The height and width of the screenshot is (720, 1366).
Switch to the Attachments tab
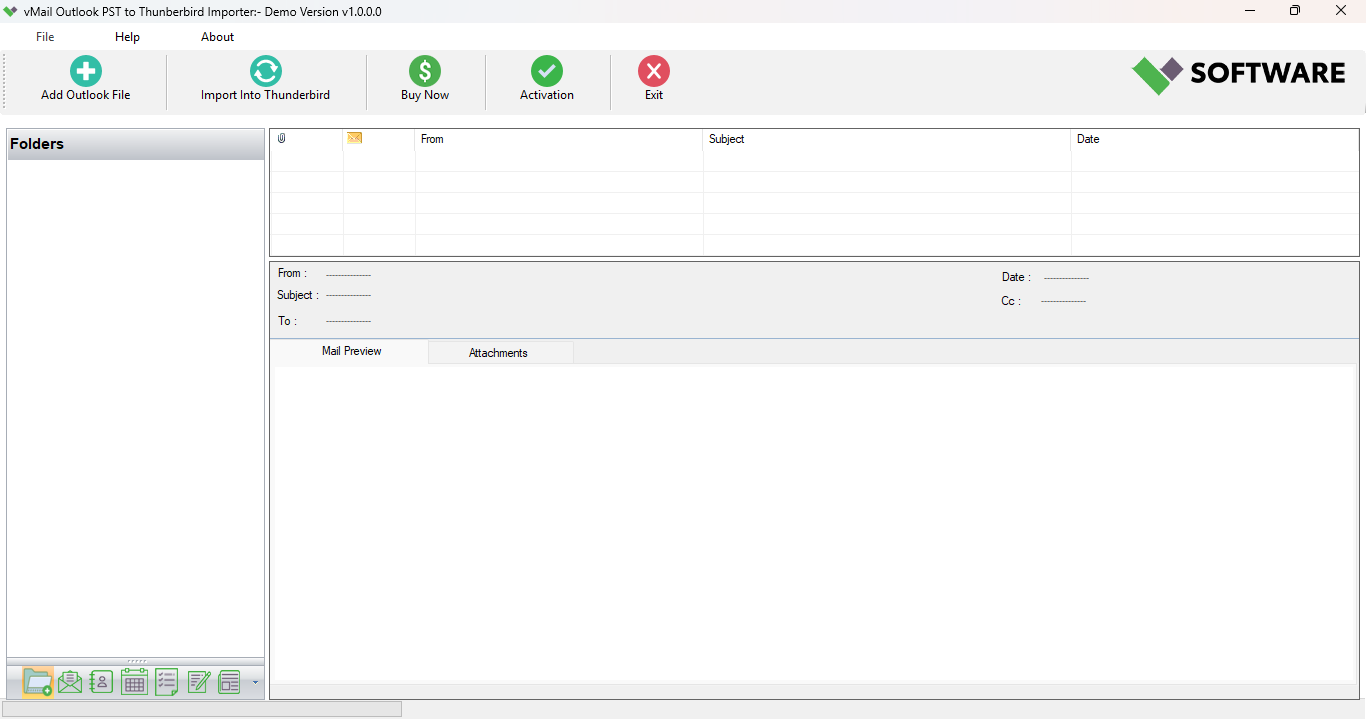[500, 352]
